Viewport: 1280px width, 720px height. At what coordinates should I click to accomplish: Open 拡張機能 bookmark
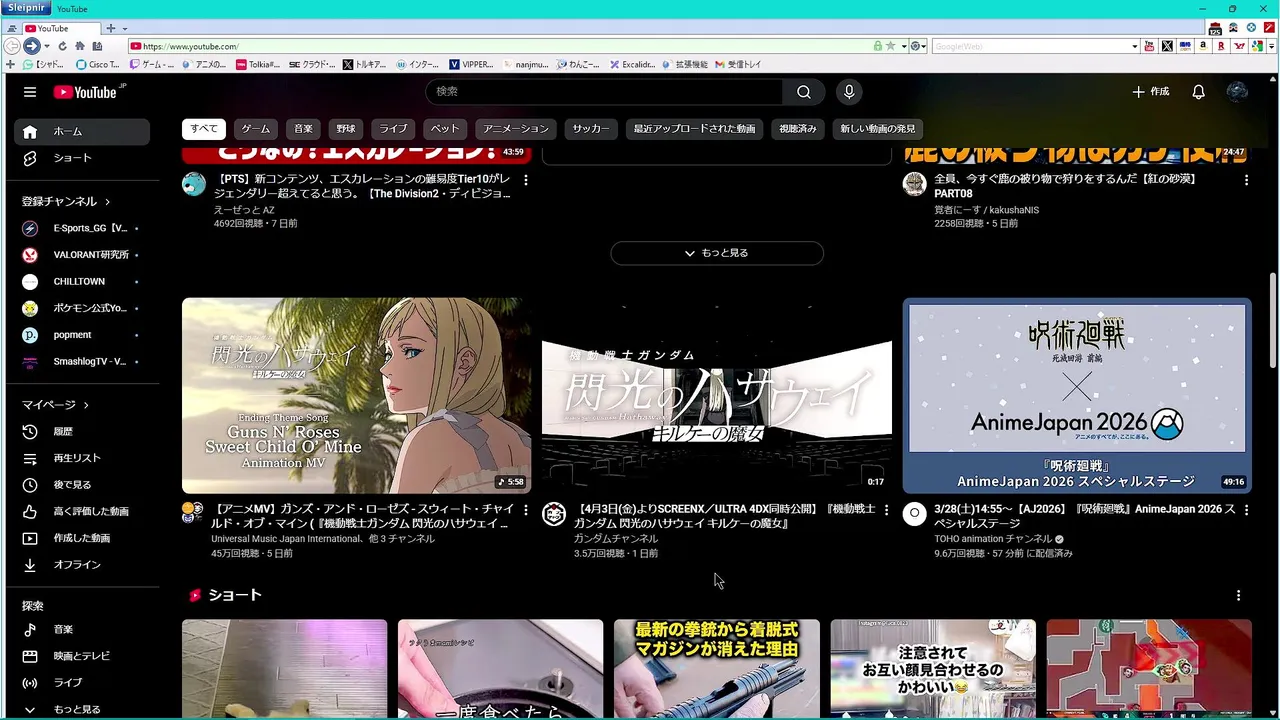tap(684, 64)
